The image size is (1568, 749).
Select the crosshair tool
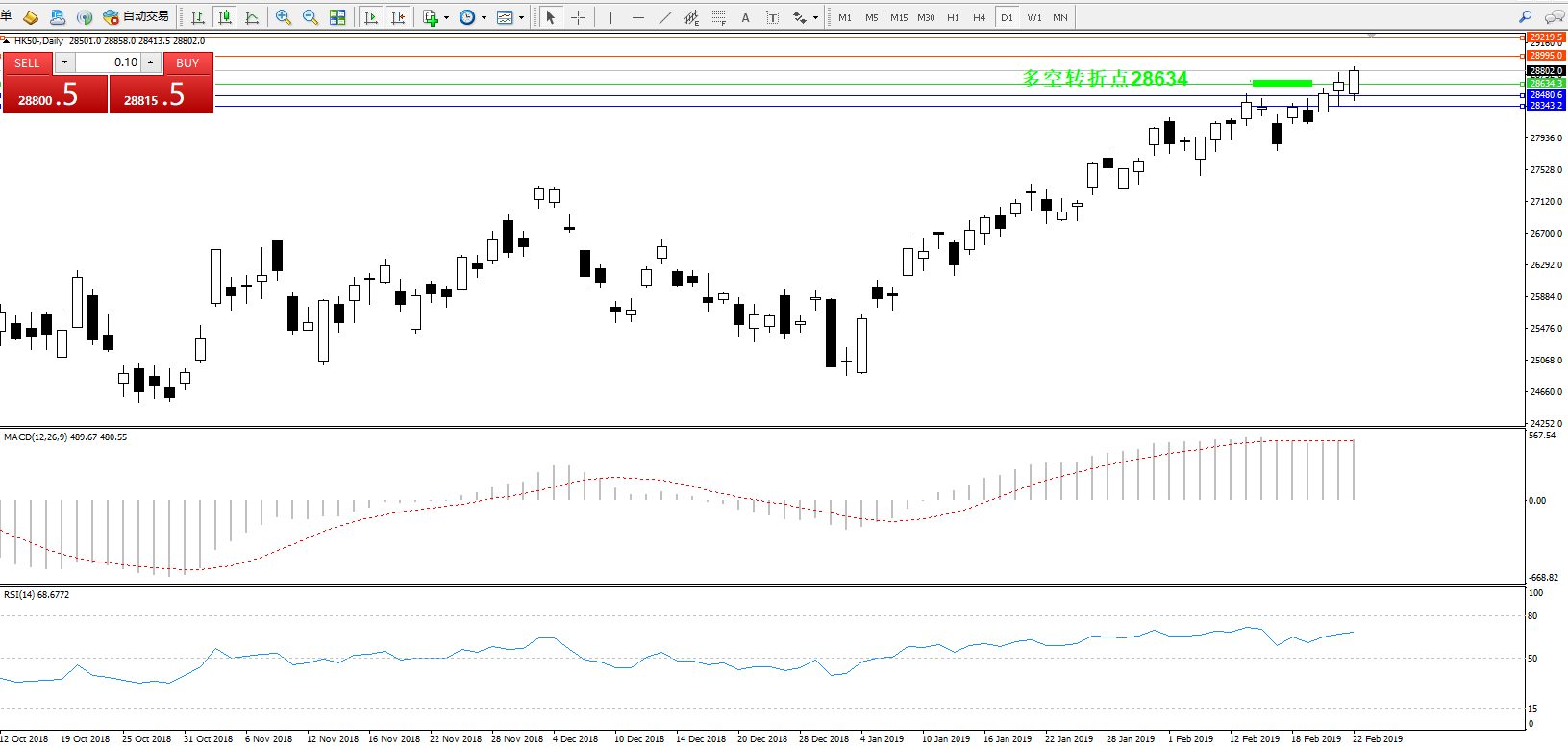click(x=578, y=17)
